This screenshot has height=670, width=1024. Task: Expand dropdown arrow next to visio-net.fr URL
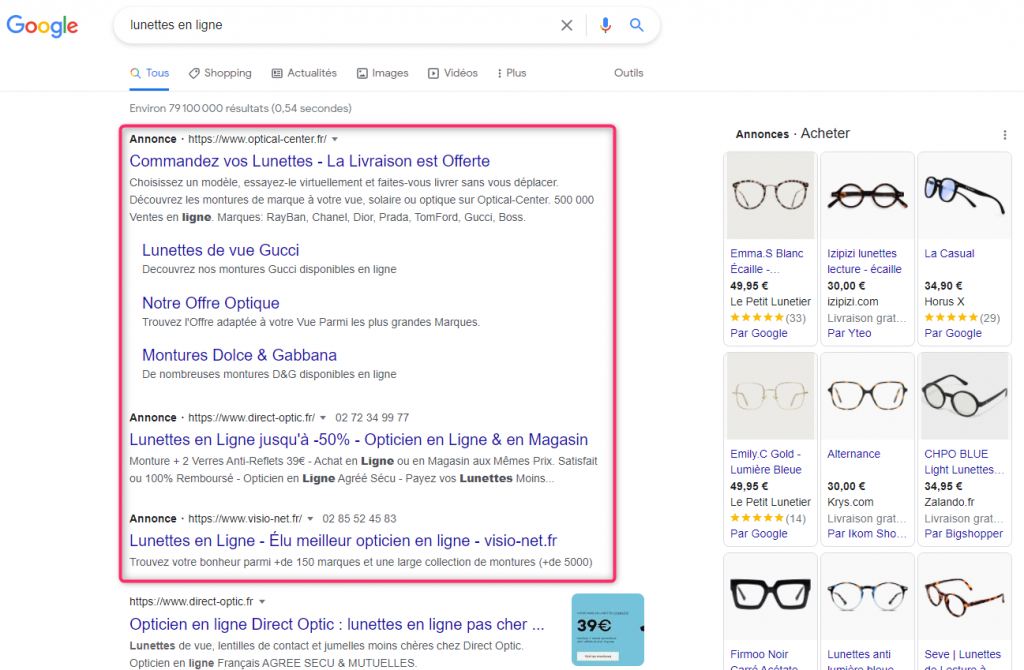tap(310, 519)
